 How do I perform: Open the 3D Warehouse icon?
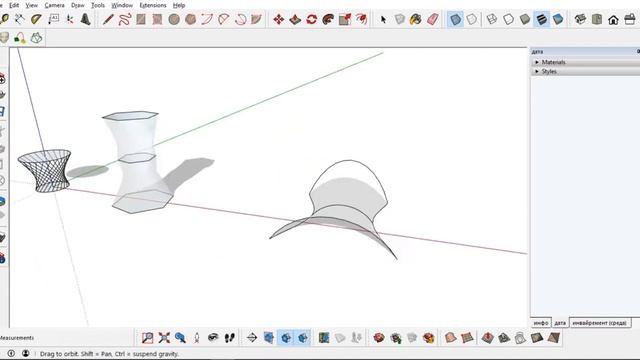tap(580, 19)
